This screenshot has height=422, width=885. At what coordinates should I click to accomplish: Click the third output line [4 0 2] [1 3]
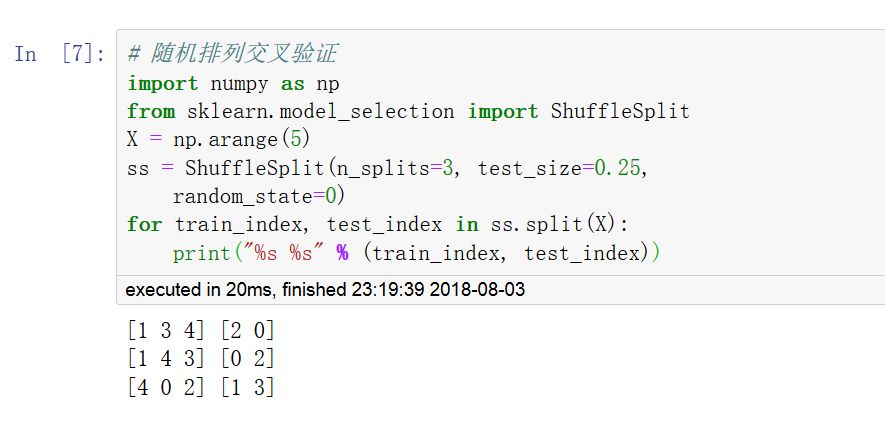coord(200,386)
